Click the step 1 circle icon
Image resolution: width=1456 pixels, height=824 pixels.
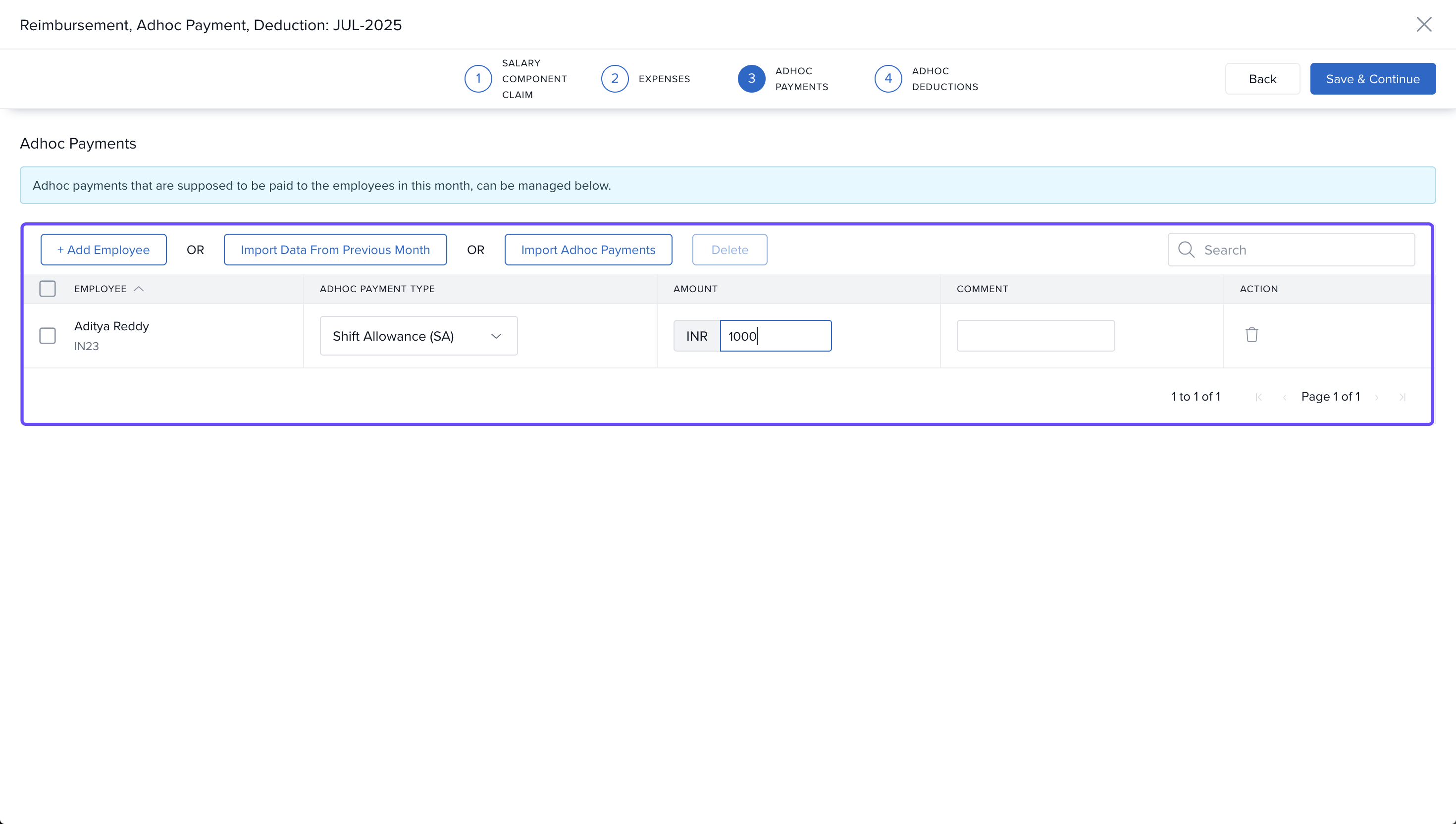pyautogui.click(x=477, y=79)
